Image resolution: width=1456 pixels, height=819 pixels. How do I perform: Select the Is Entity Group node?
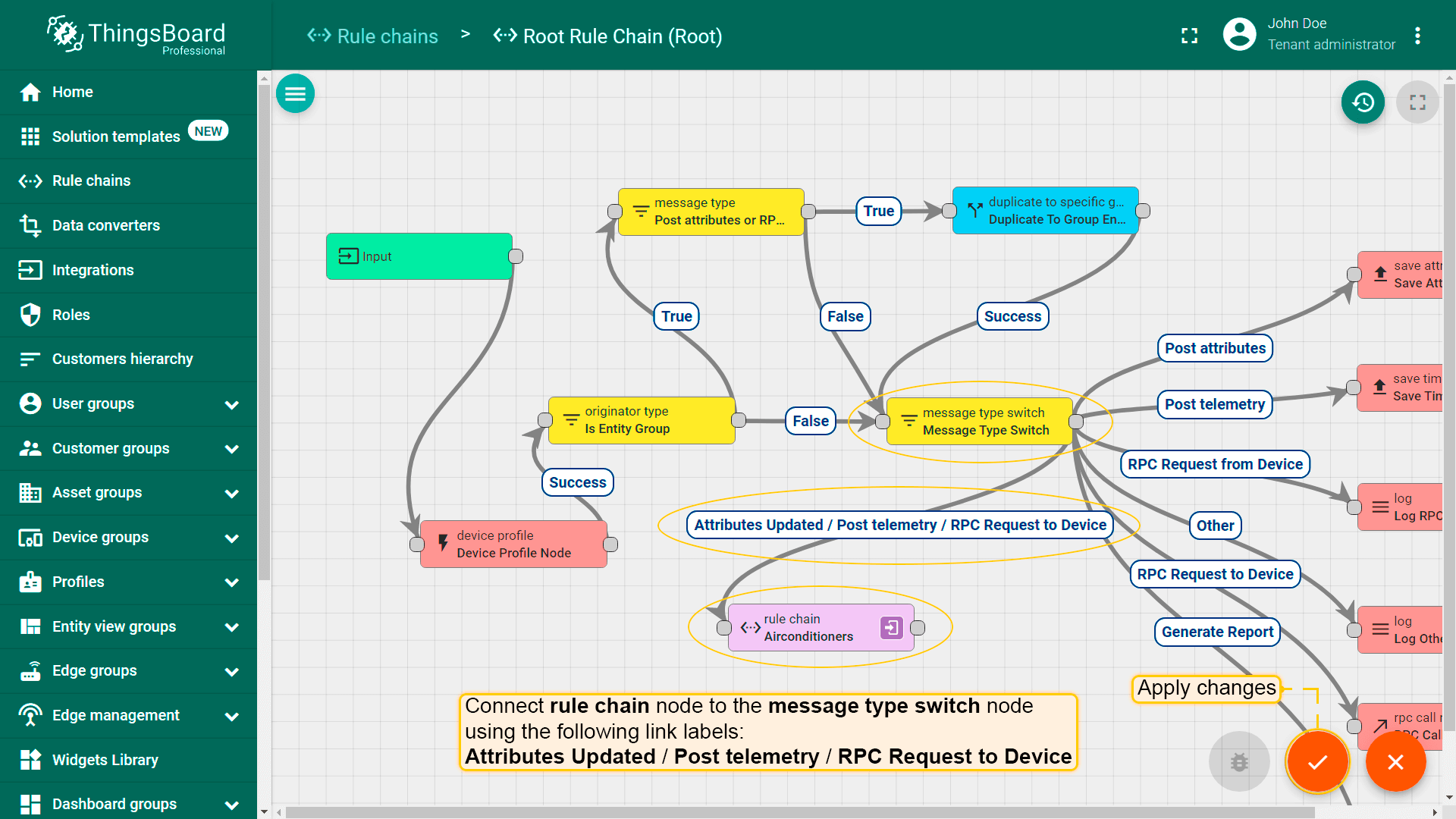point(642,420)
